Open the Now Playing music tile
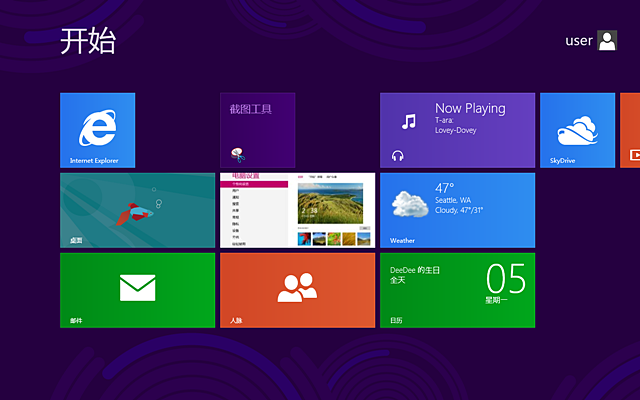The image size is (640, 400). [458, 130]
